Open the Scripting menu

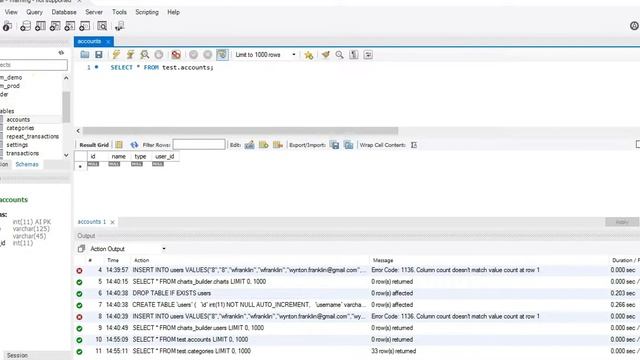point(147,12)
